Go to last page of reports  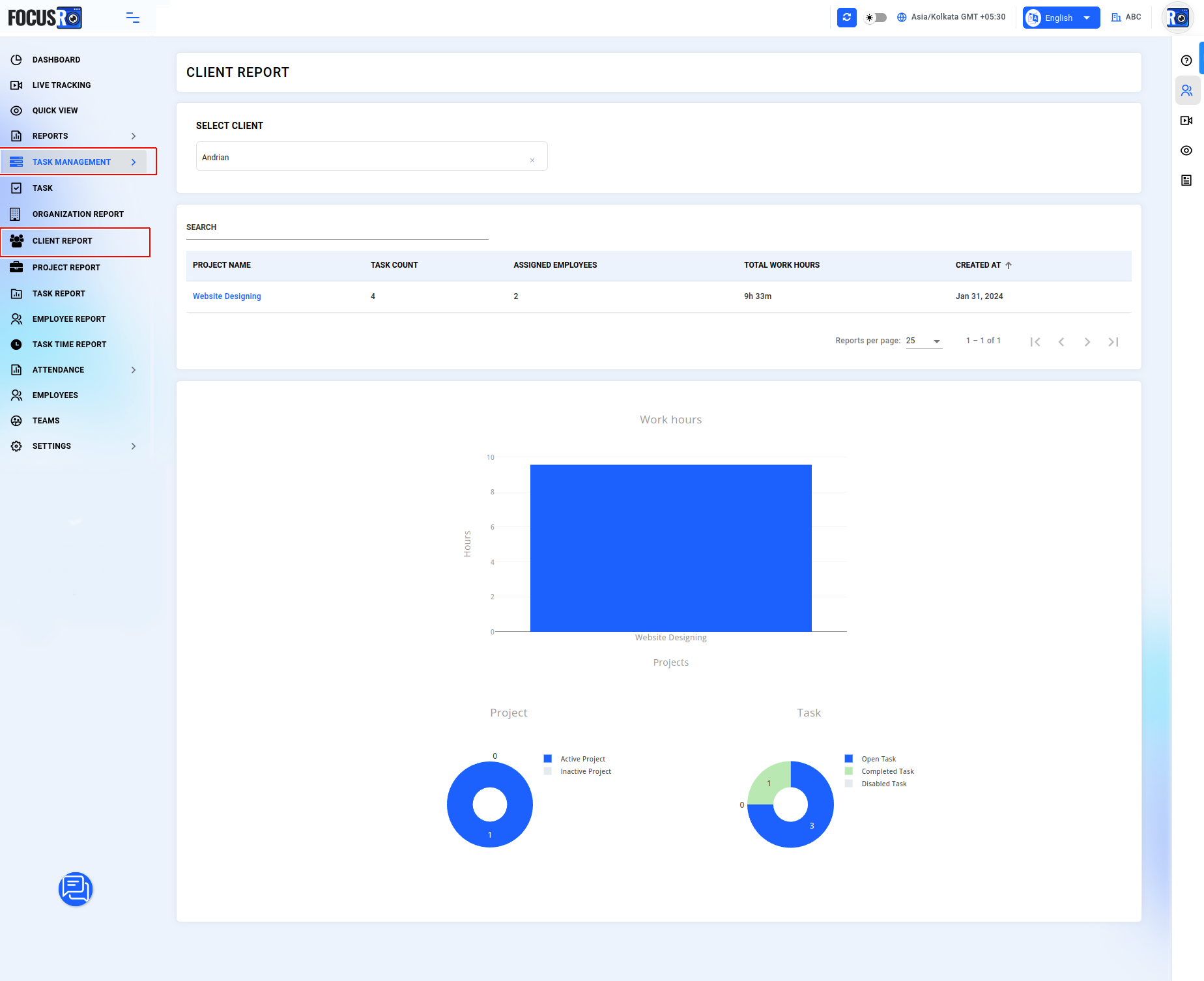pos(1113,342)
